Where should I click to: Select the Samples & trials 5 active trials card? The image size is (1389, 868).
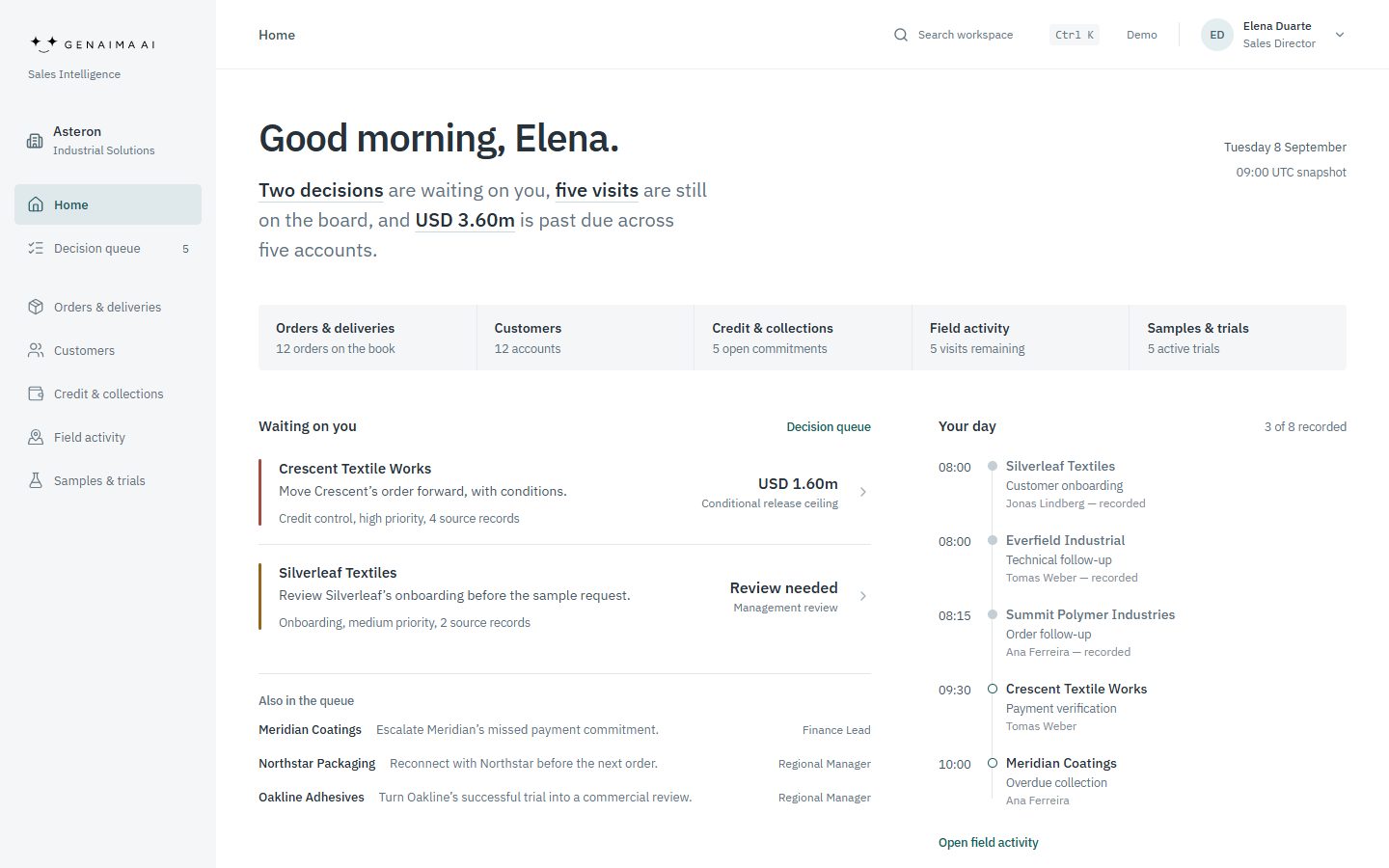[x=1238, y=338]
